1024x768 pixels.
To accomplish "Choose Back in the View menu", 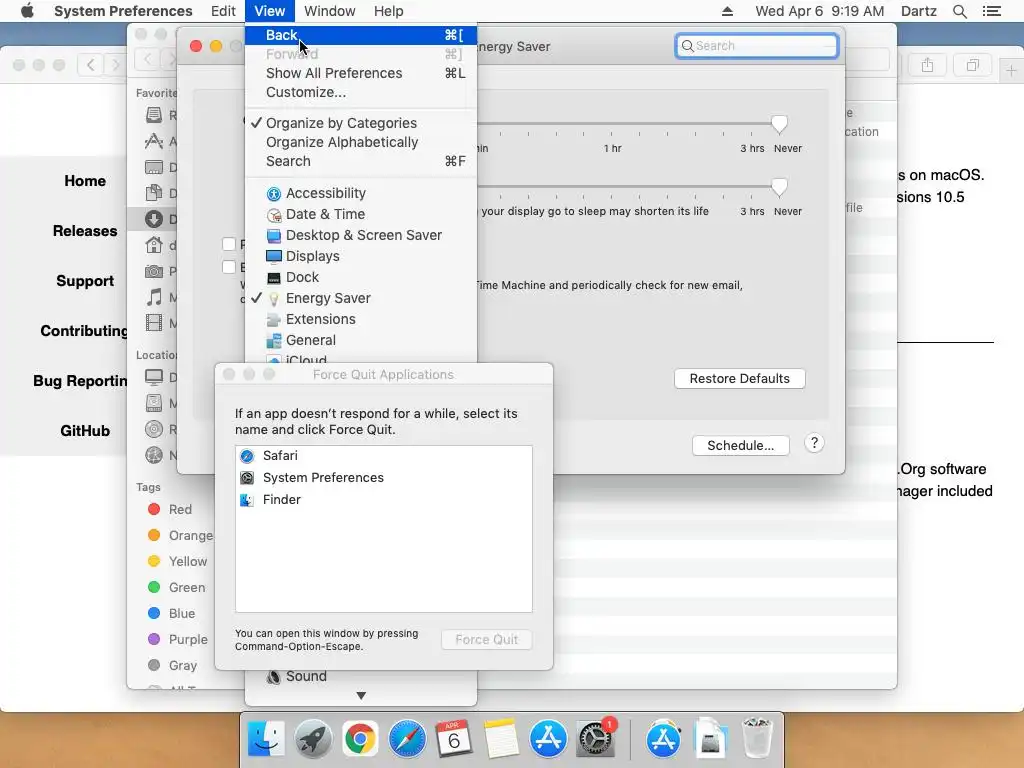I will coord(361,35).
